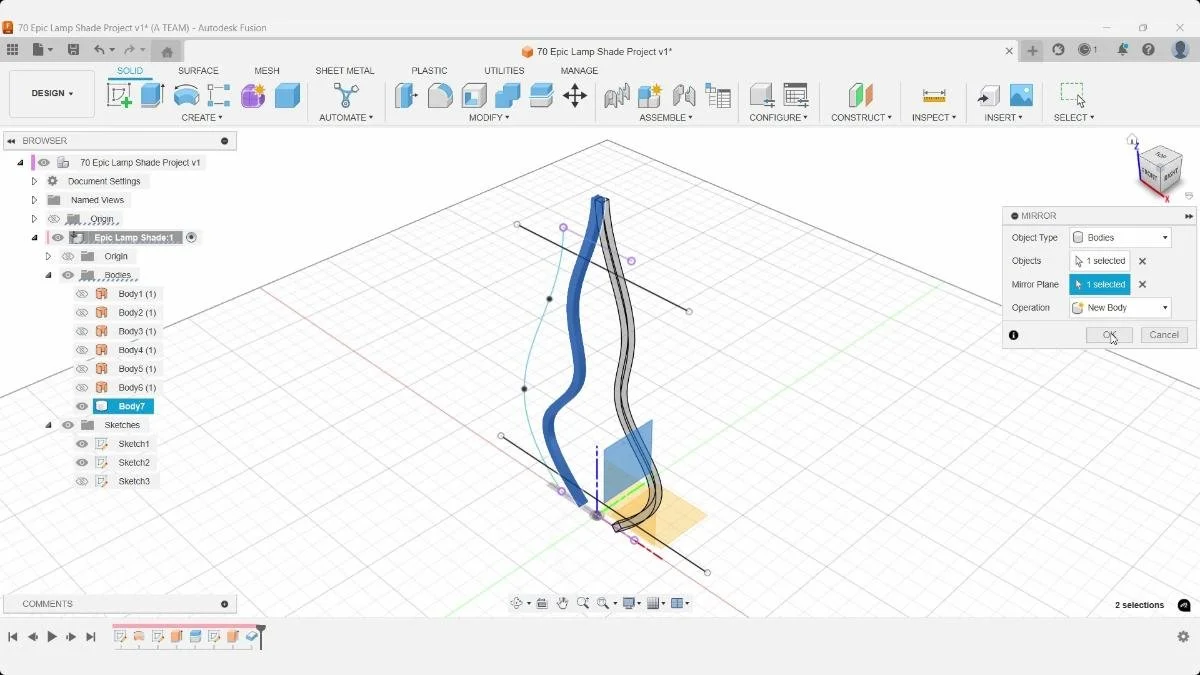1200x675 pixels.
Task: Open the Automate tool icon
Action: click(346, 95)
